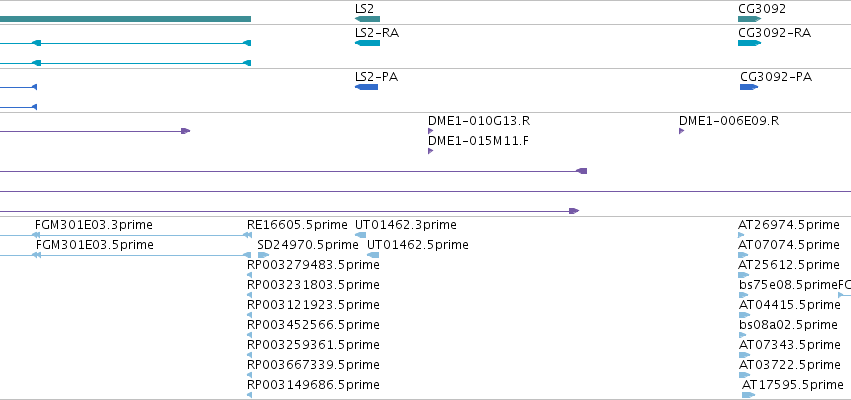Select the wide teal gene bar

(x=125, y=19)
